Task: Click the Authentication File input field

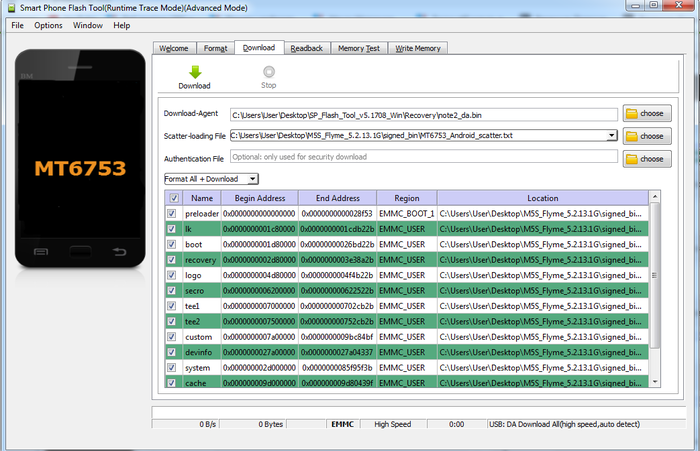Action: (424, 157)
